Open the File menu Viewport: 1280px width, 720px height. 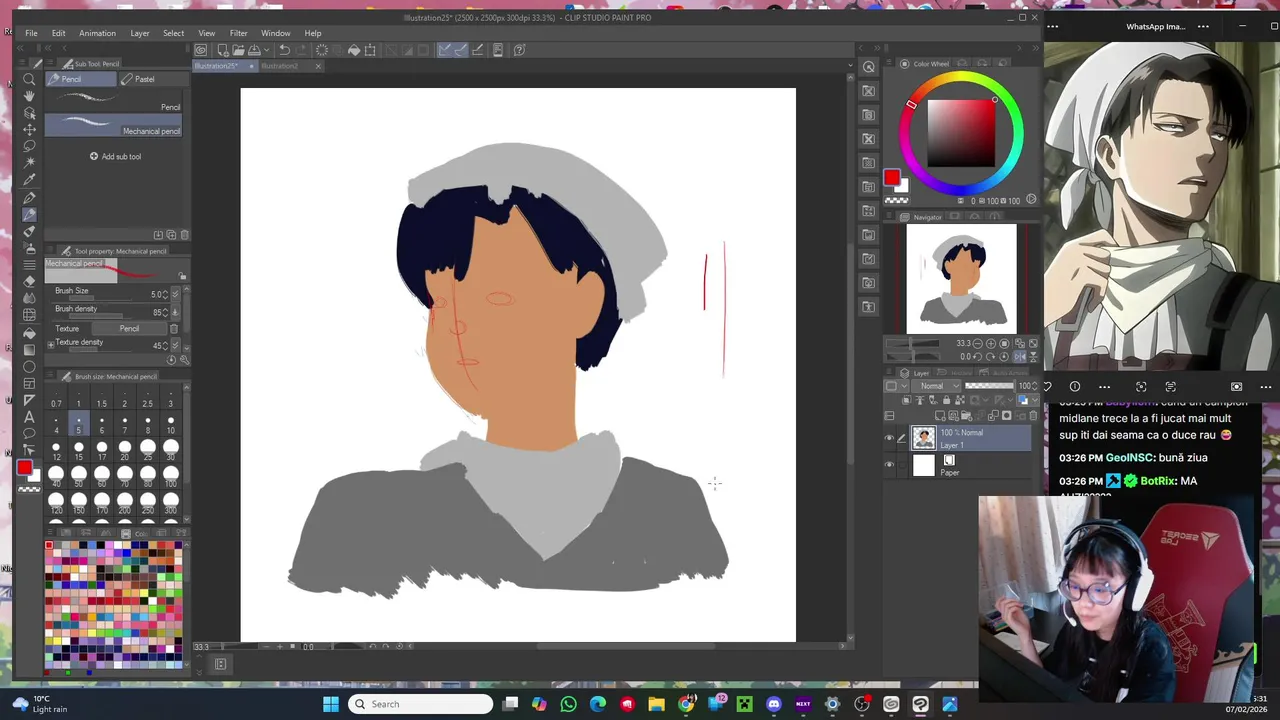point(31,33)
